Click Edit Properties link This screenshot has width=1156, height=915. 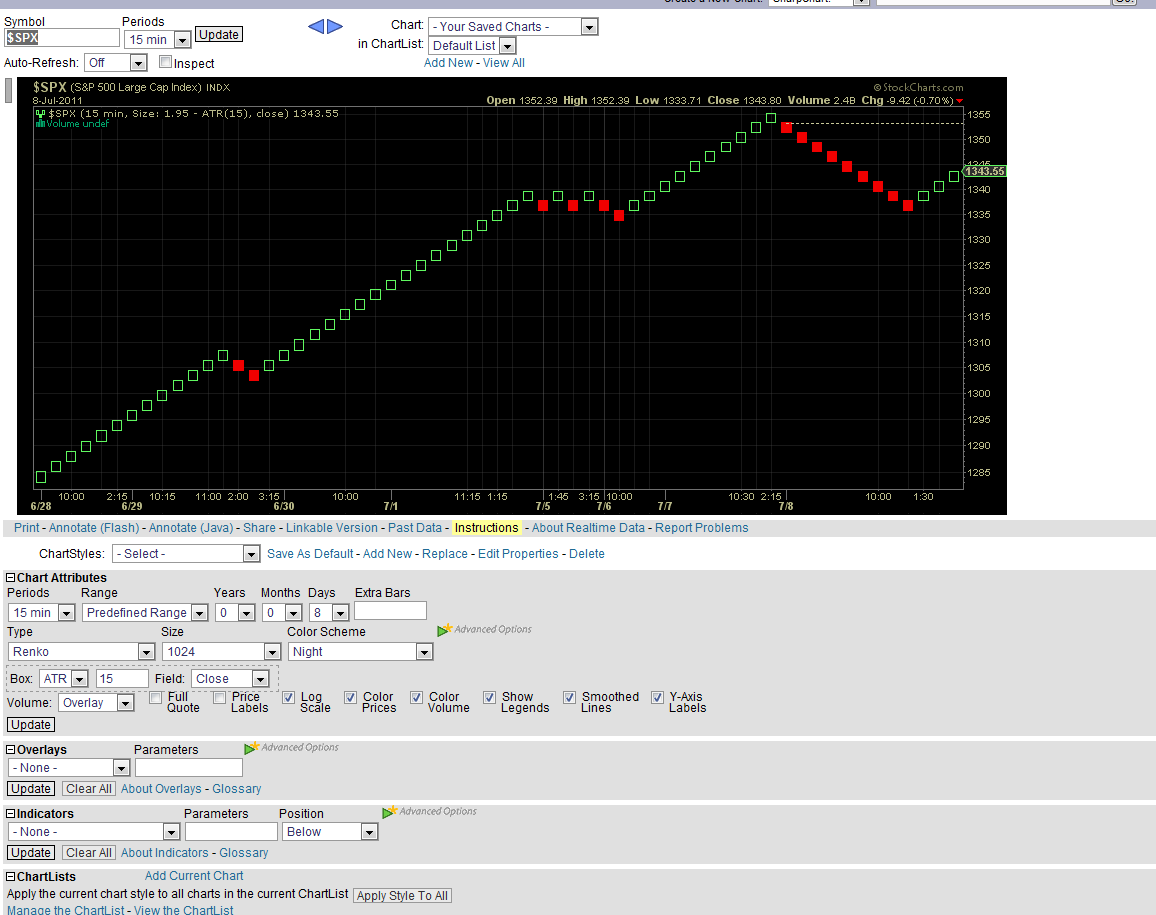coord(518,554)
